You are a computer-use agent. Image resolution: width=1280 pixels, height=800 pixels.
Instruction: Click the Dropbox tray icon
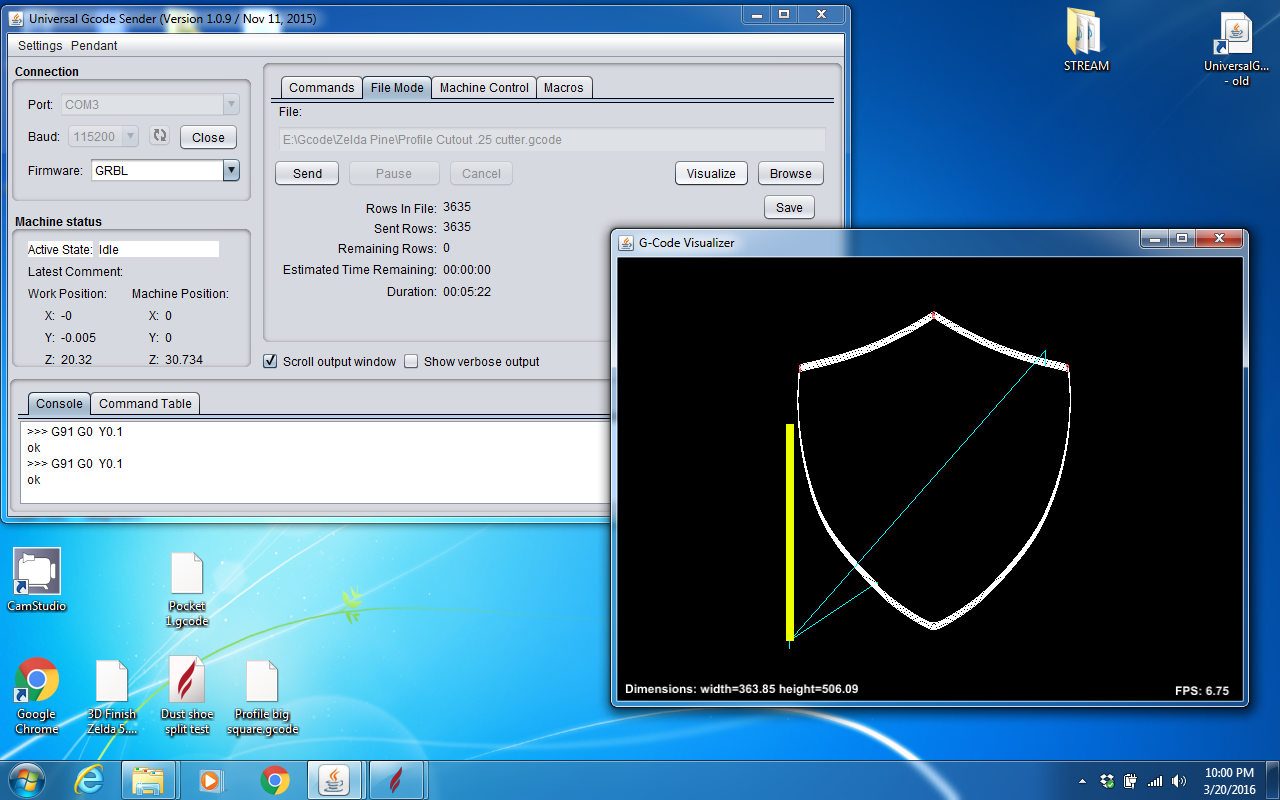coord(1106,781)
